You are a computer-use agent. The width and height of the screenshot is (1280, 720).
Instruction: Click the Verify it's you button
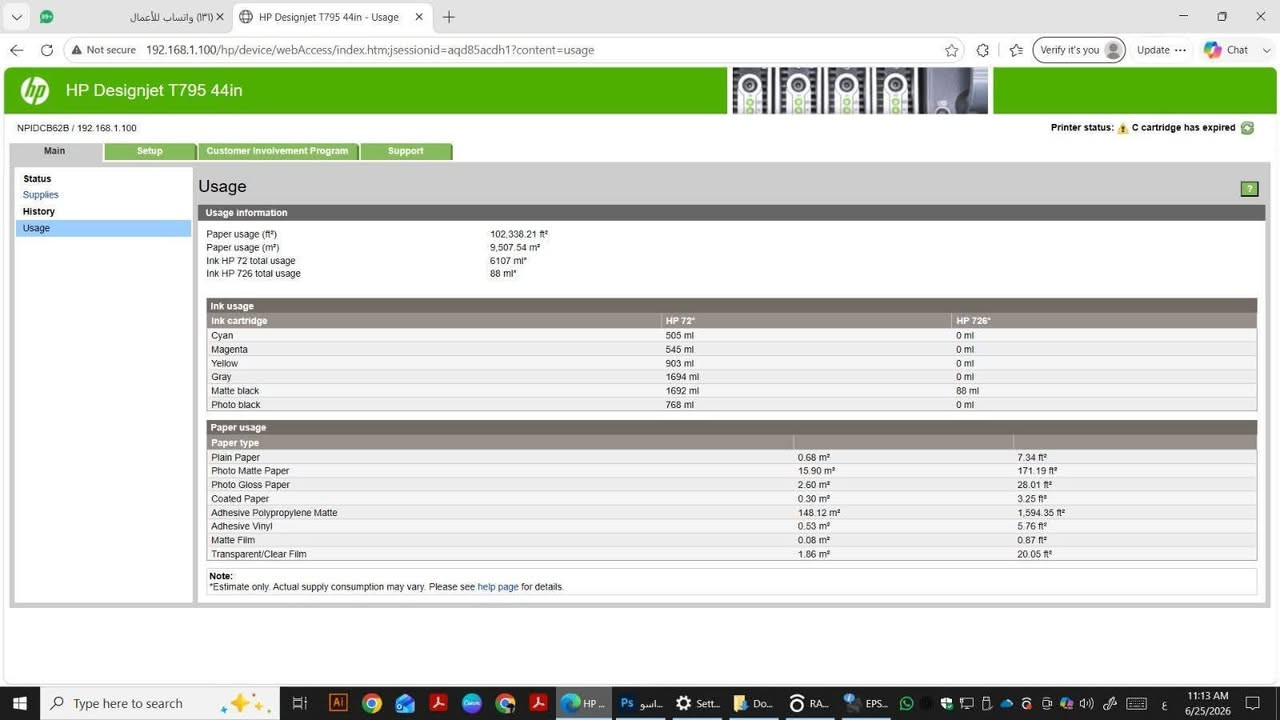pos(1078,50)
